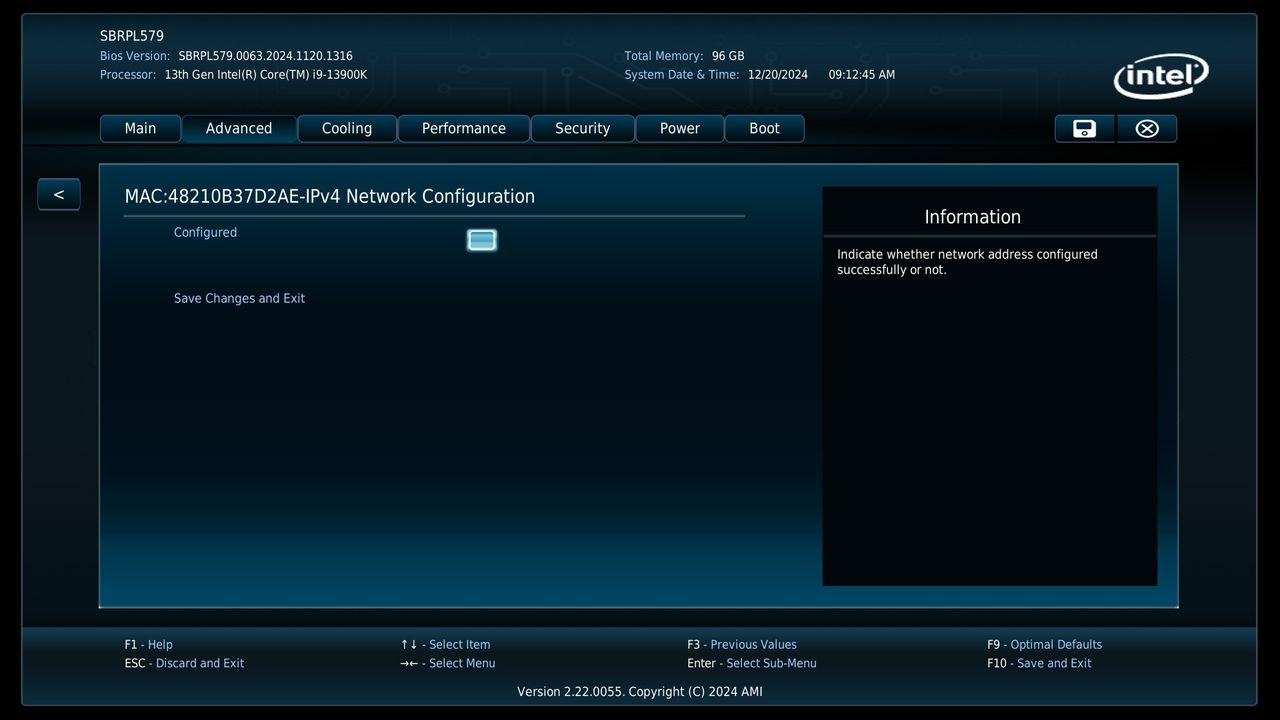1280x720 pixels.
Task: Click Enter - Select Sub-Menu hint
Action: click(x=752, y=663)
